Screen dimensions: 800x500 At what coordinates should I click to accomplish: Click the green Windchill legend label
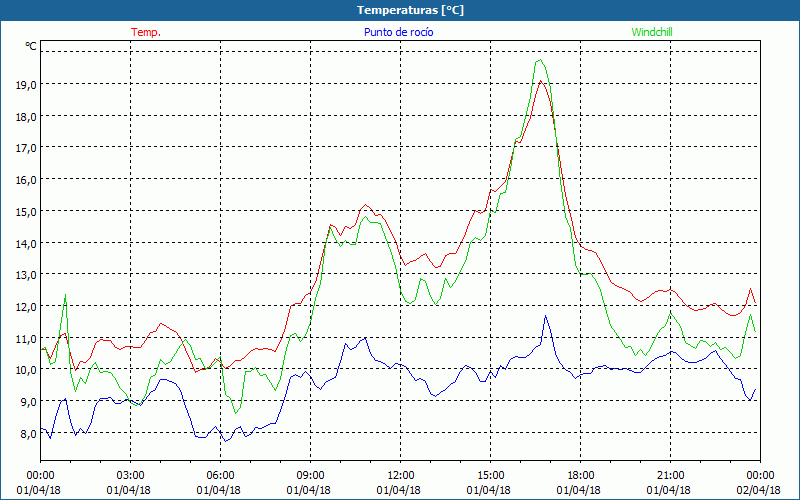[652, 32]
